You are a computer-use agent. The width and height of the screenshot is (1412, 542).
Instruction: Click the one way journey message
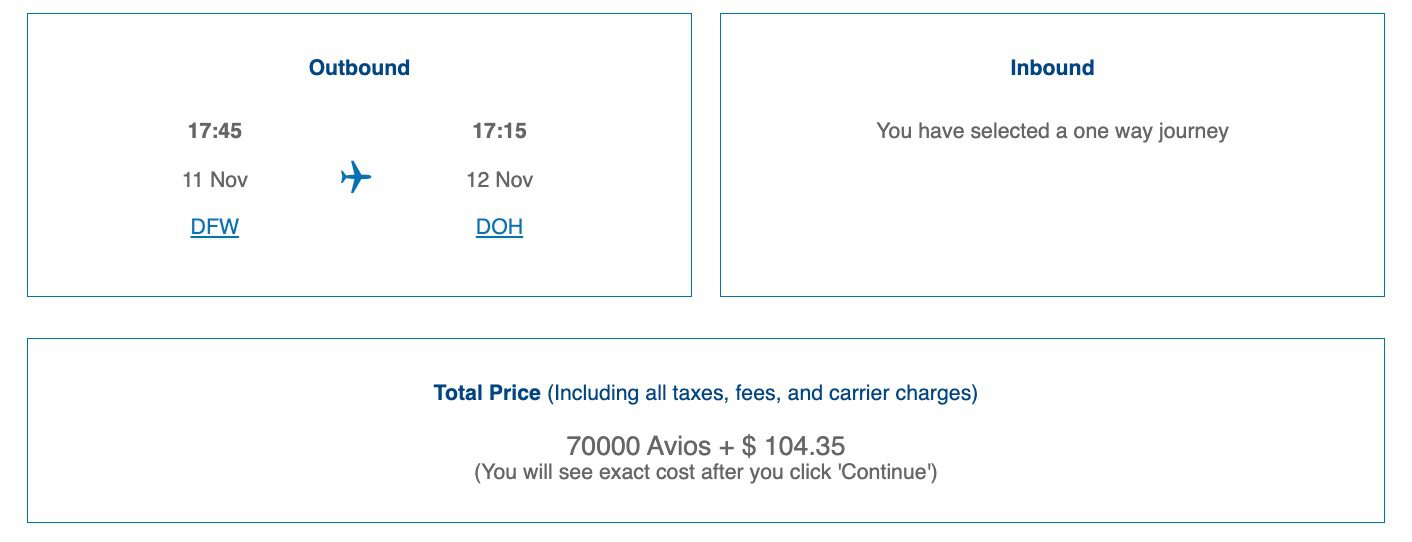1052,131
